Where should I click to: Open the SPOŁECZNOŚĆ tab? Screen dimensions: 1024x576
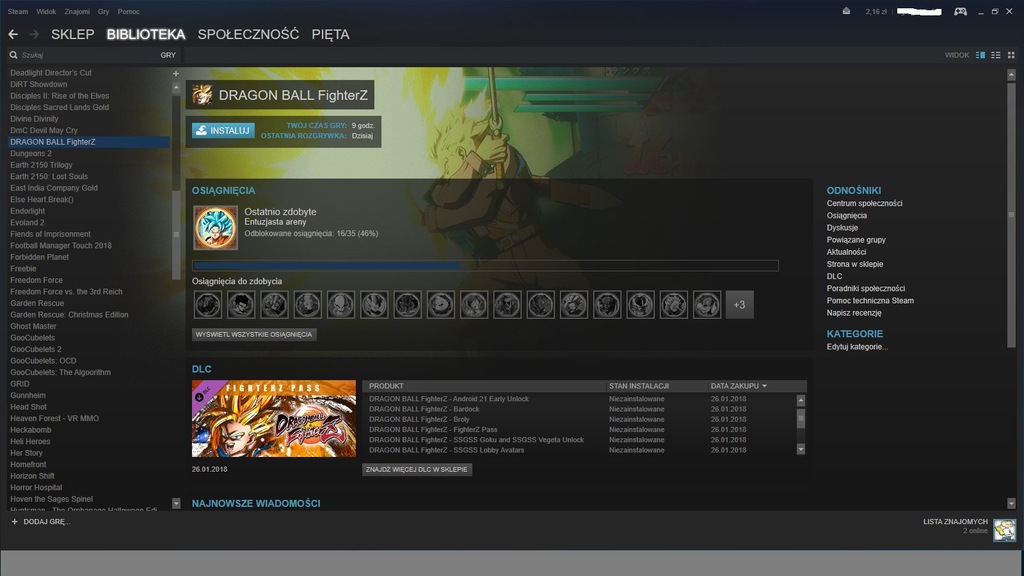pos(248,34)
